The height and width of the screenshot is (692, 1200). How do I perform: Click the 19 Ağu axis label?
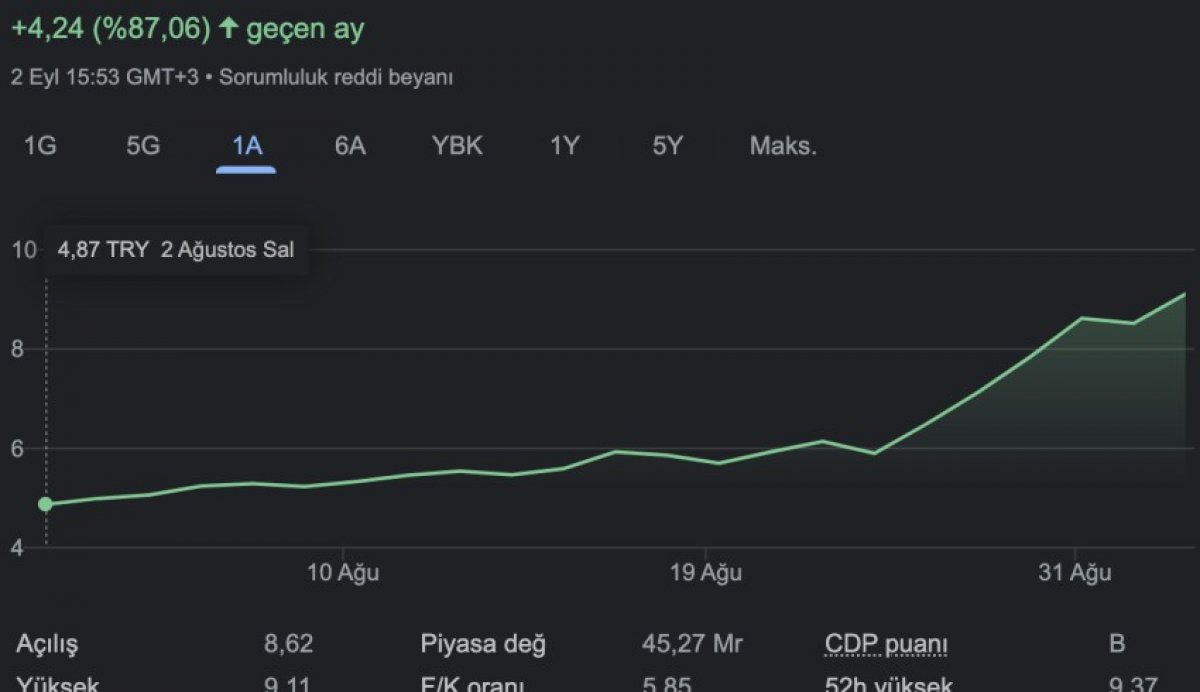[705, 573]
